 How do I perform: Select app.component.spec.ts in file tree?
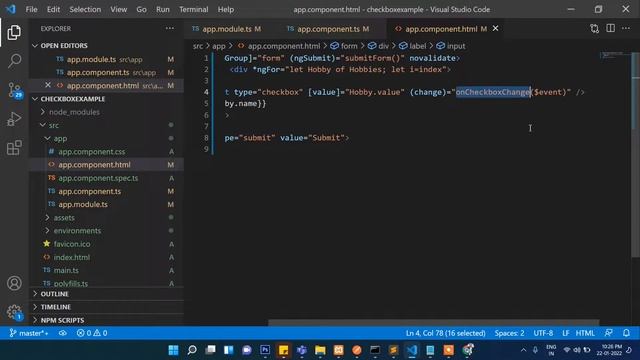pyautogui.click(x=98, y=178)
